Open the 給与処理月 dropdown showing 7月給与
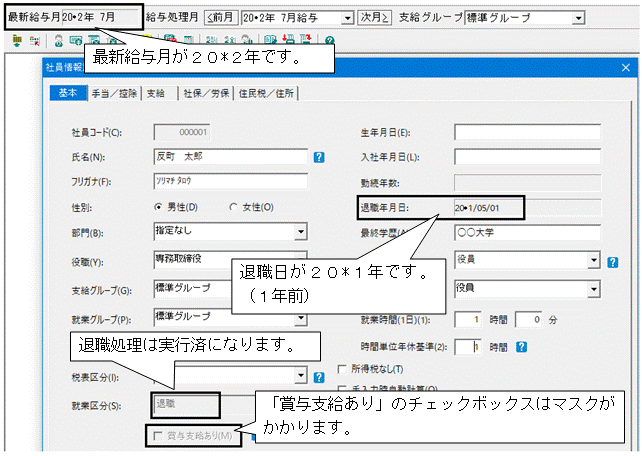 [347, 18]
